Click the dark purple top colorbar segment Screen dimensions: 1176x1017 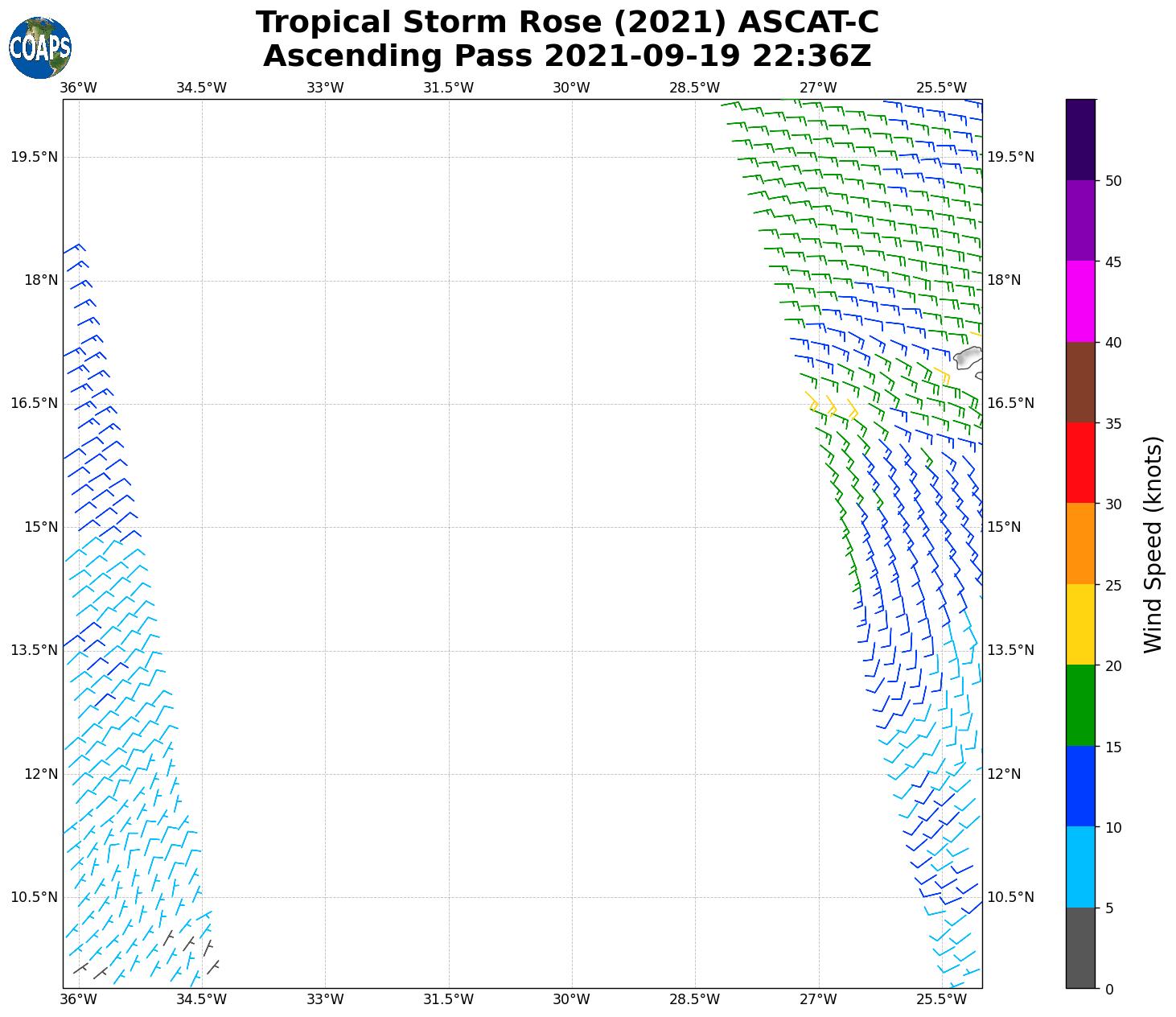1079,139
